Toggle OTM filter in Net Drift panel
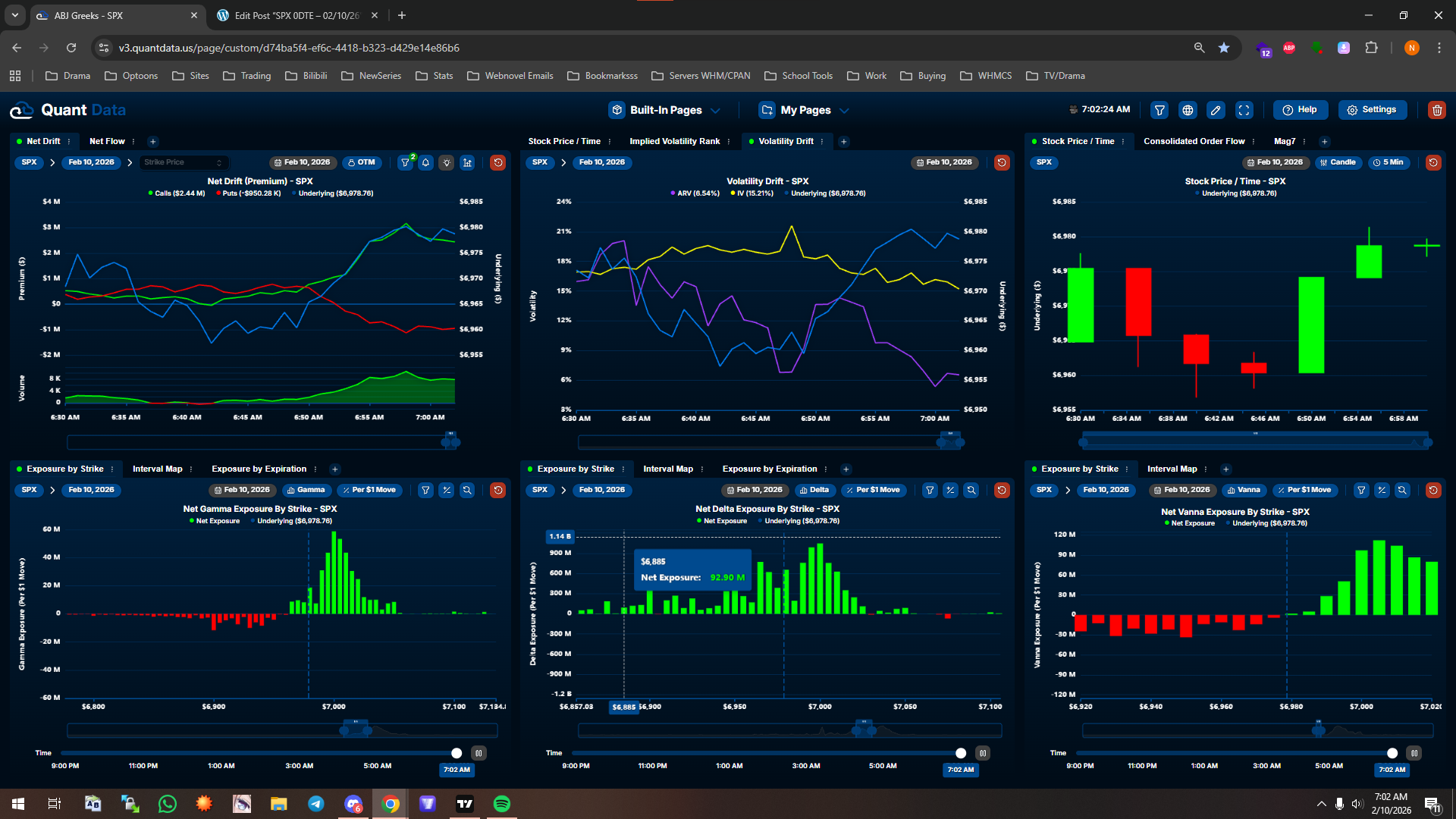Viewport: 1456px width, 819px height. pyautogui.click(x=362, y=162)
